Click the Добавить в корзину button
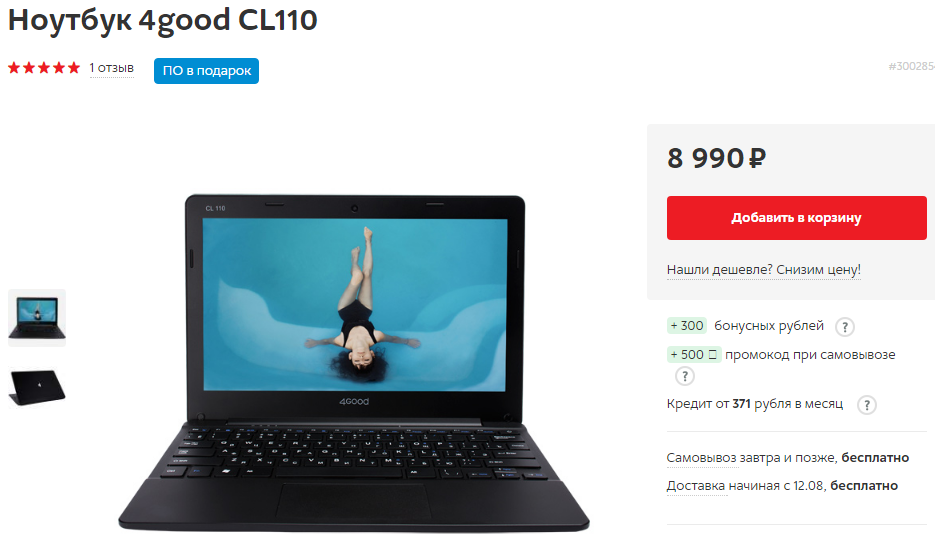Image resolution: width=935 pixels, height=535 pixels. point(797,218)
